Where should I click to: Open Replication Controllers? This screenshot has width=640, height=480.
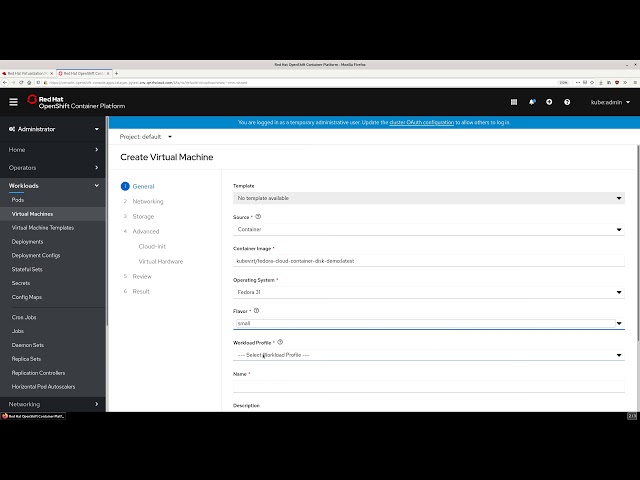coord(38,373)
